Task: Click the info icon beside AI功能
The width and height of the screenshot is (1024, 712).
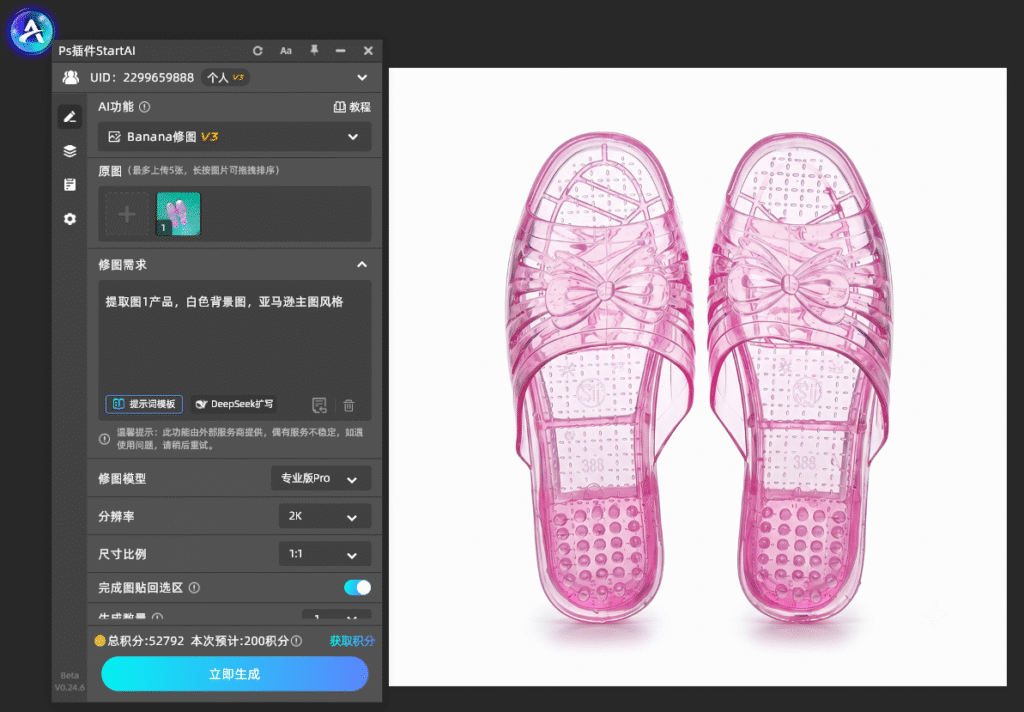Action: click(145, 106)
